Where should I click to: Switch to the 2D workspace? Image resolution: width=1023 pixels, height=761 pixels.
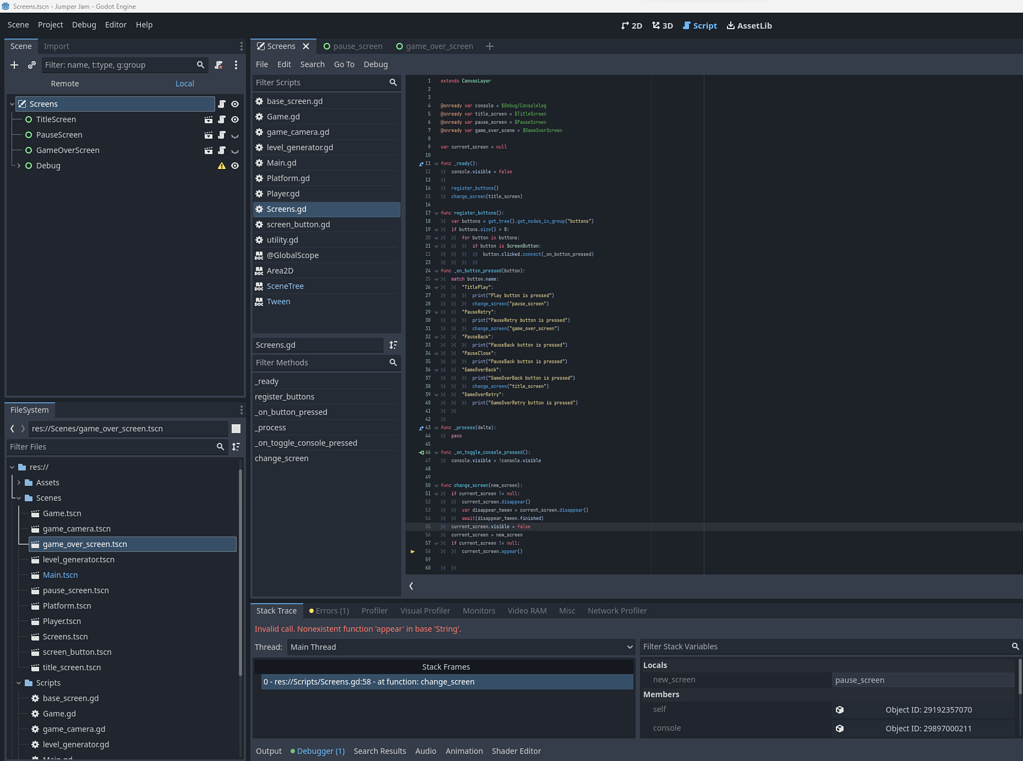[634, 25]
